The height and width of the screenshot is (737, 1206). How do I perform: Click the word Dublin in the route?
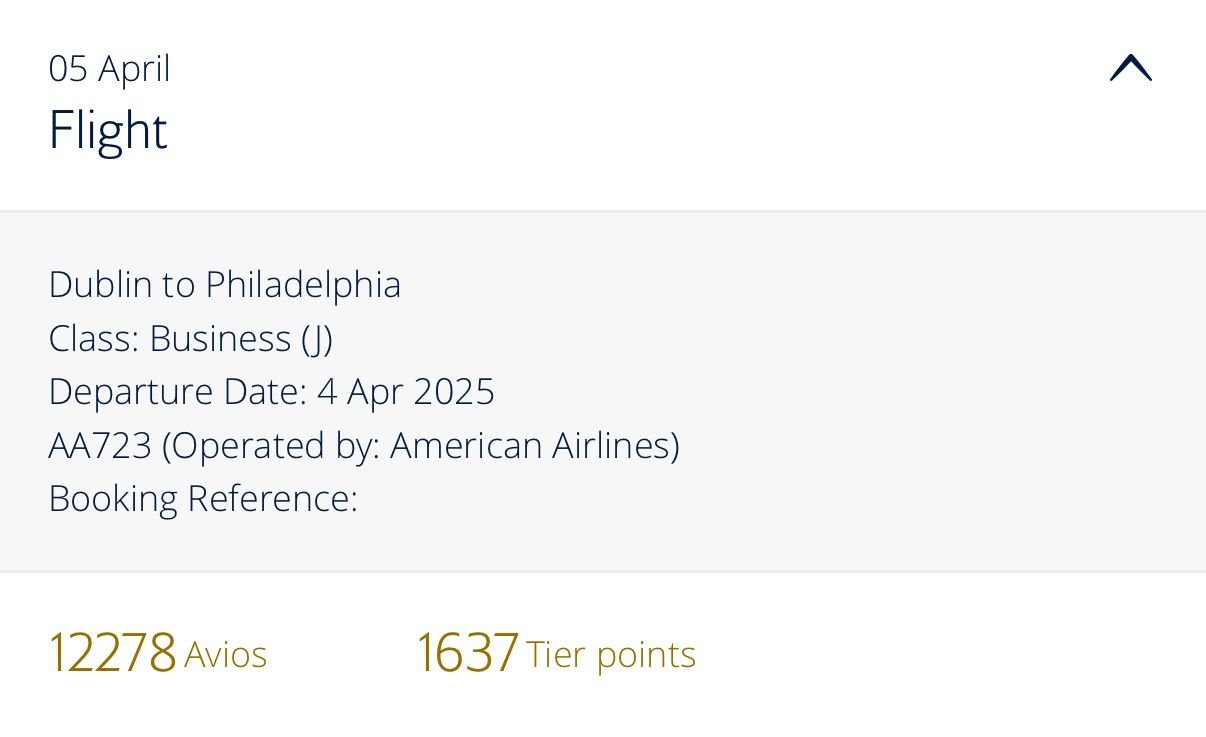100,285
